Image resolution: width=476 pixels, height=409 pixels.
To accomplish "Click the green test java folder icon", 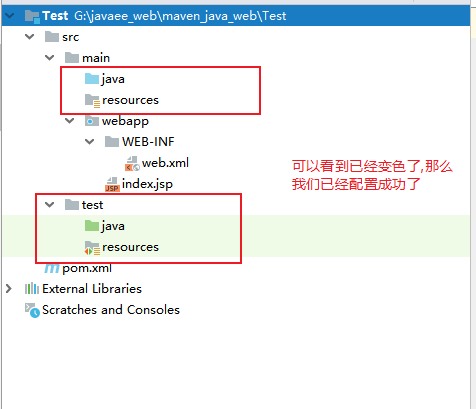I will [92, 226].
